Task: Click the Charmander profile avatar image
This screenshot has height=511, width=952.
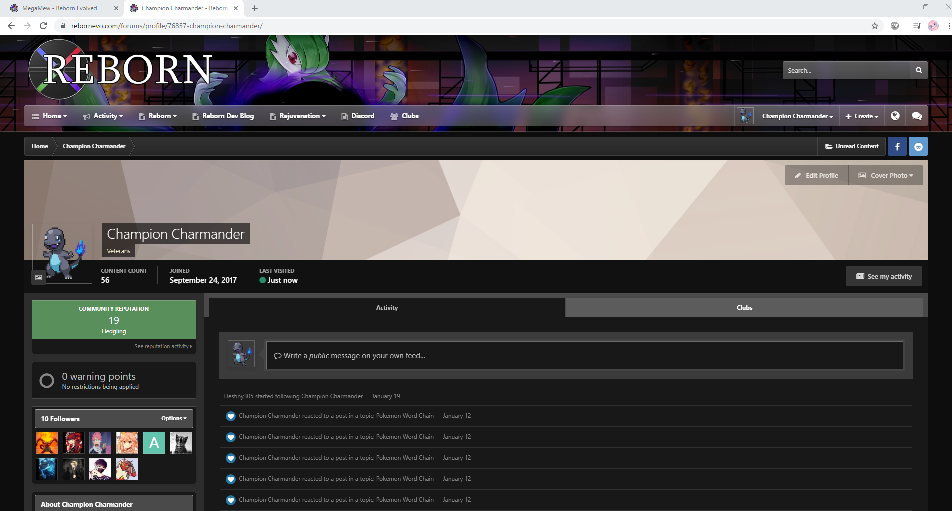Action: pyautogui.click(x=63, y=254)
